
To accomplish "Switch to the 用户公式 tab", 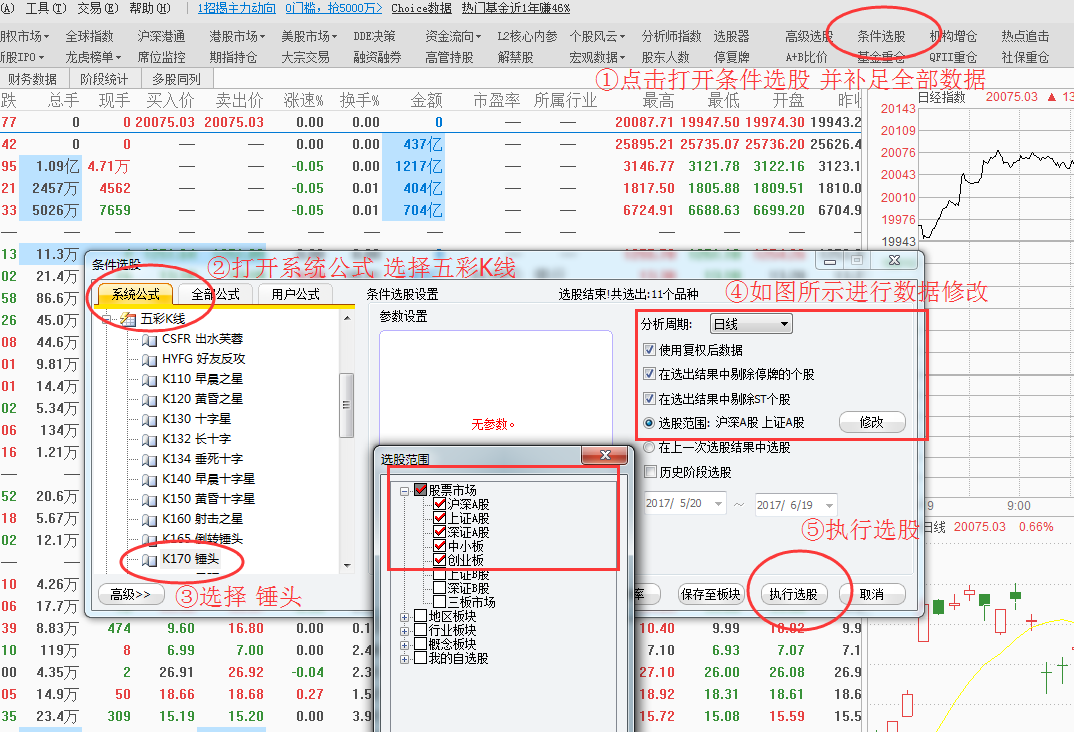I will point(295,294).
